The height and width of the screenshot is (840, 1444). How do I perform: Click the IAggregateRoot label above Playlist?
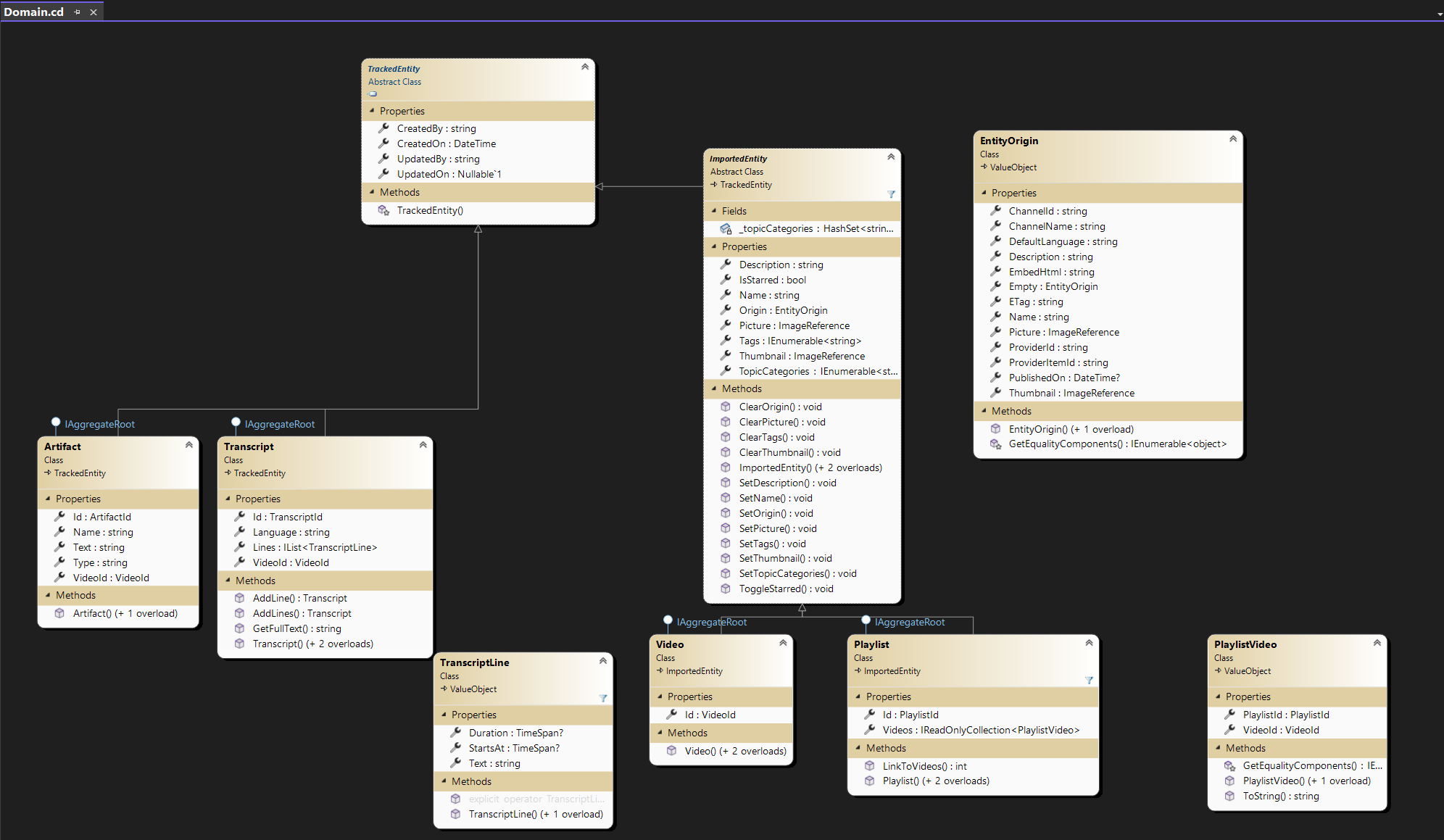click(x=909, y=622)
